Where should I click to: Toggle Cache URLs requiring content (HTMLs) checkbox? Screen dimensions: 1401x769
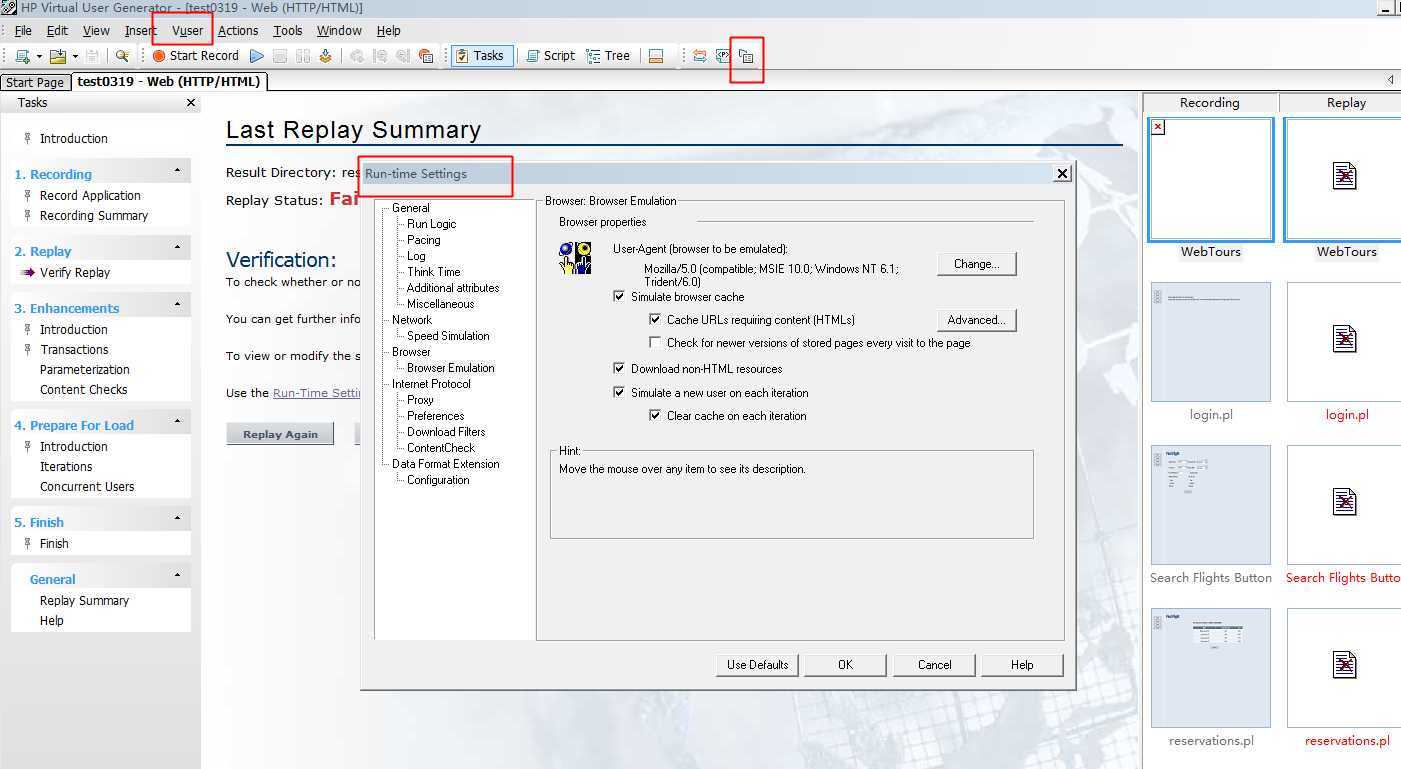(x=655, y=320)
